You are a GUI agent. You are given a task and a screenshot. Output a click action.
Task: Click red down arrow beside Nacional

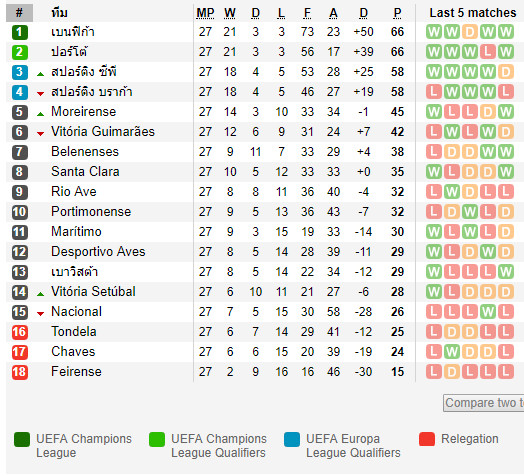click(40, 314)
